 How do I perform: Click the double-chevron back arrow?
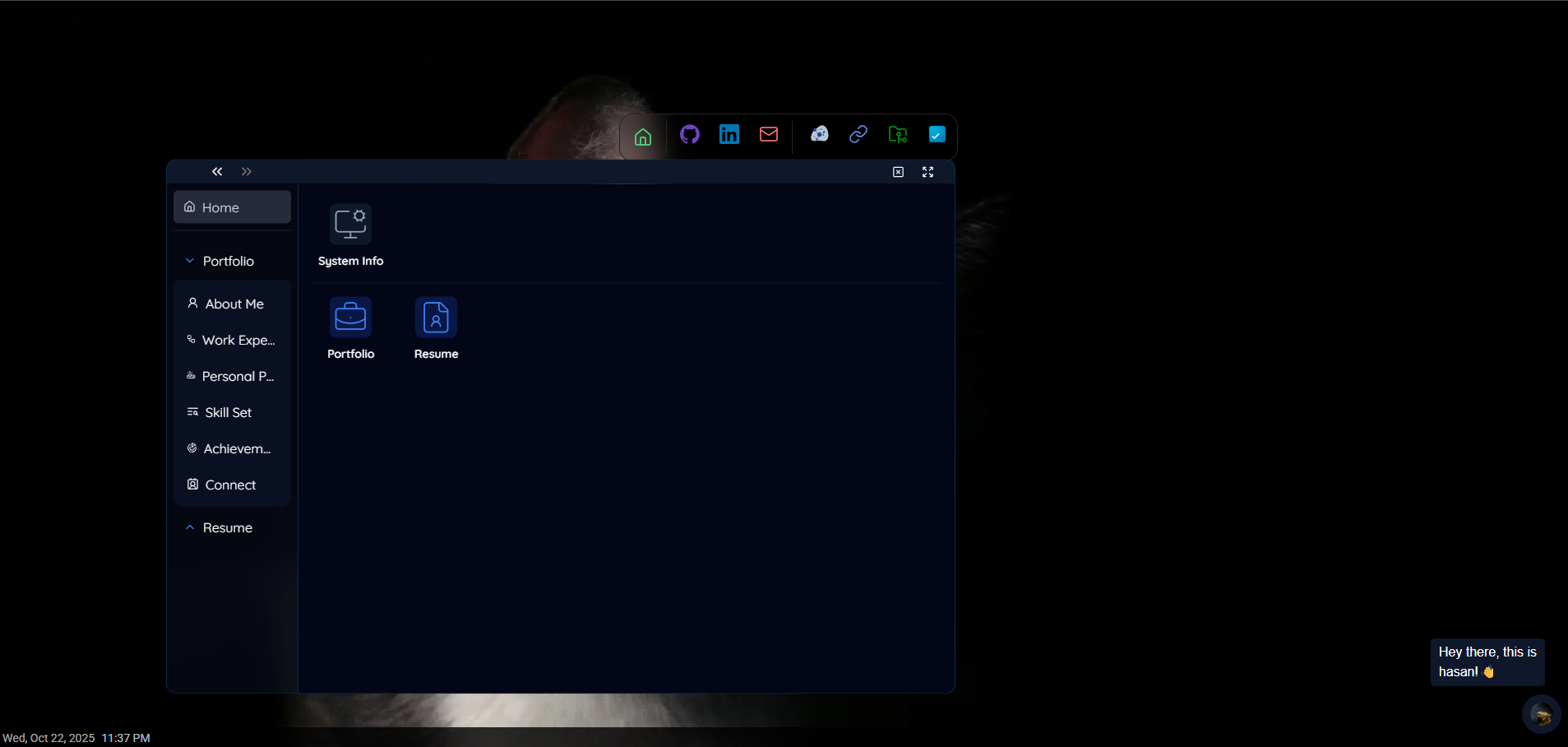pos(217,172)
